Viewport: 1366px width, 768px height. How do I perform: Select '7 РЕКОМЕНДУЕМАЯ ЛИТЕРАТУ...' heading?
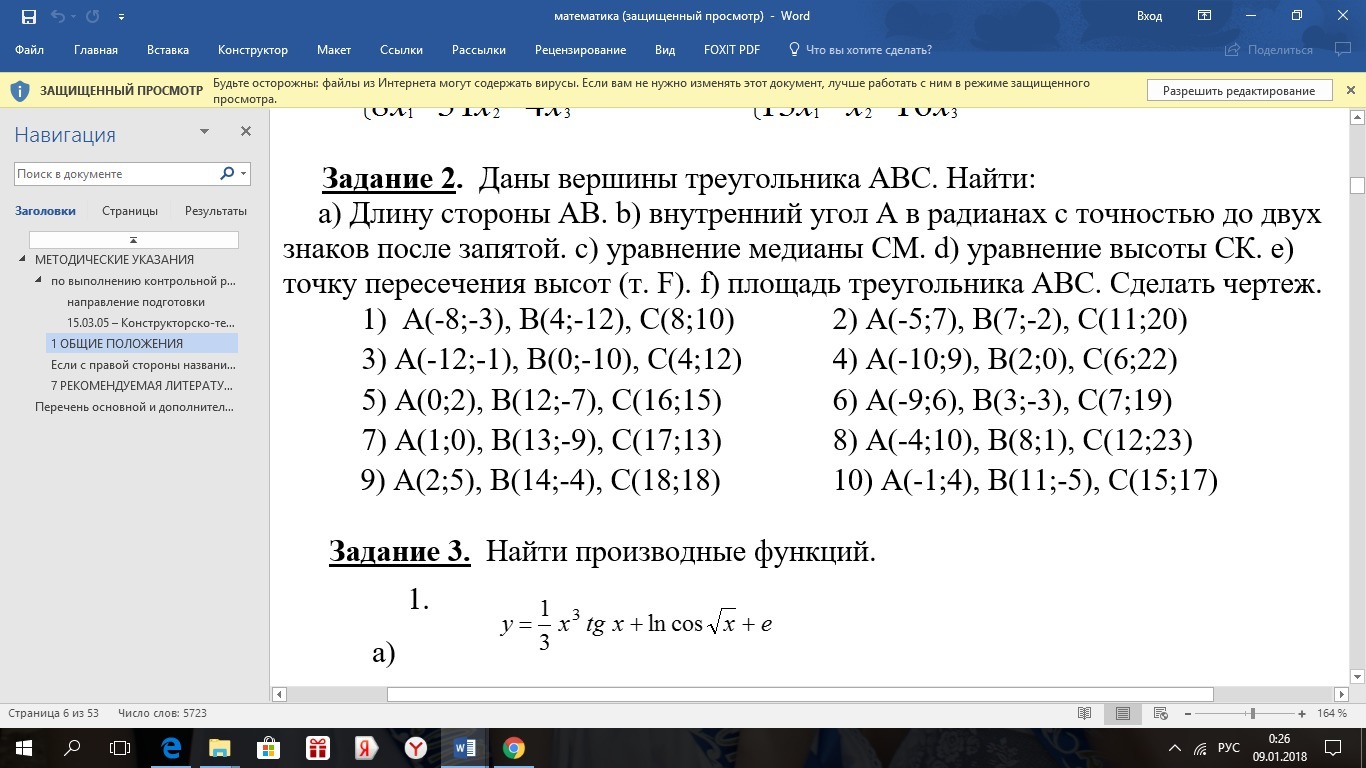pyautogui.click(x=142, y=386)
